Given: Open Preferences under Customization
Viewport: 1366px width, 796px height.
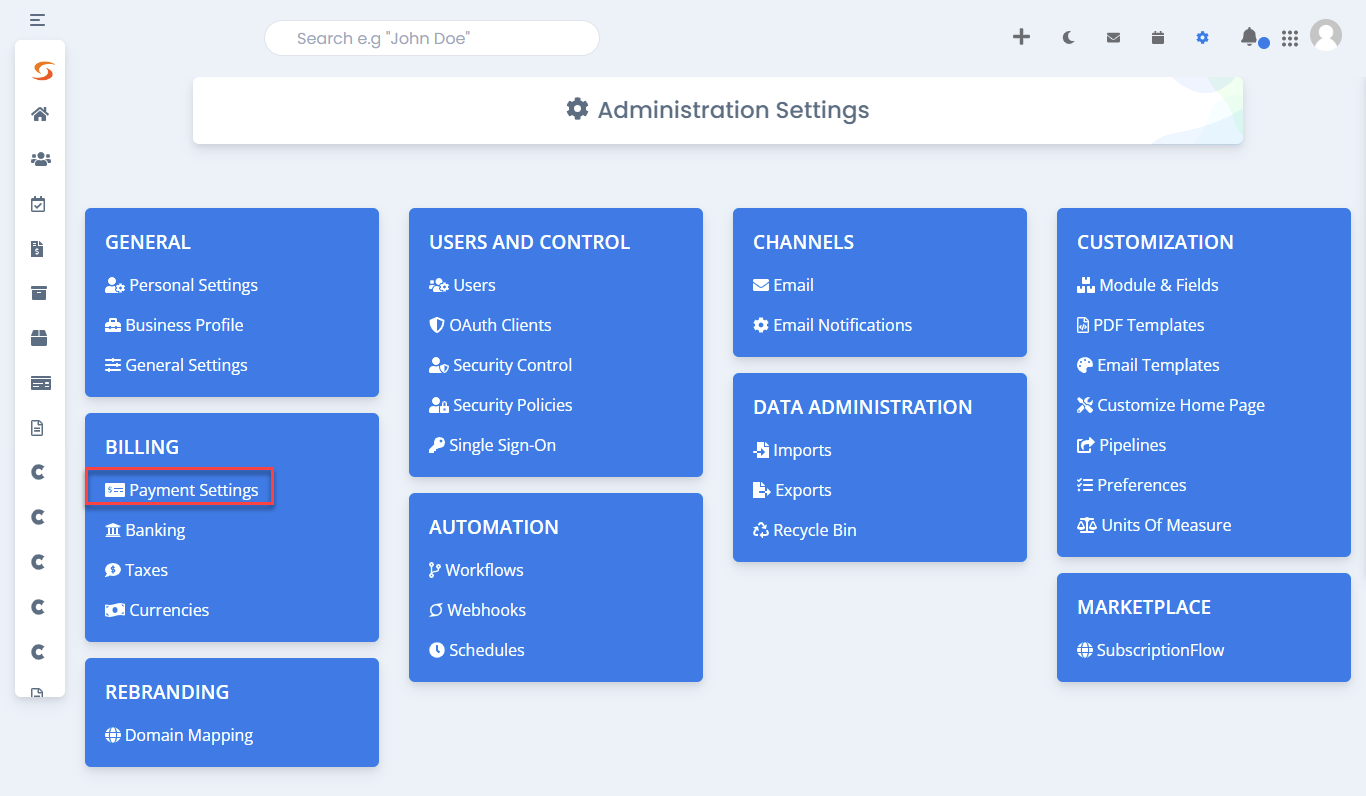Looking at the screenshot, I should (x=1132, y=485).
